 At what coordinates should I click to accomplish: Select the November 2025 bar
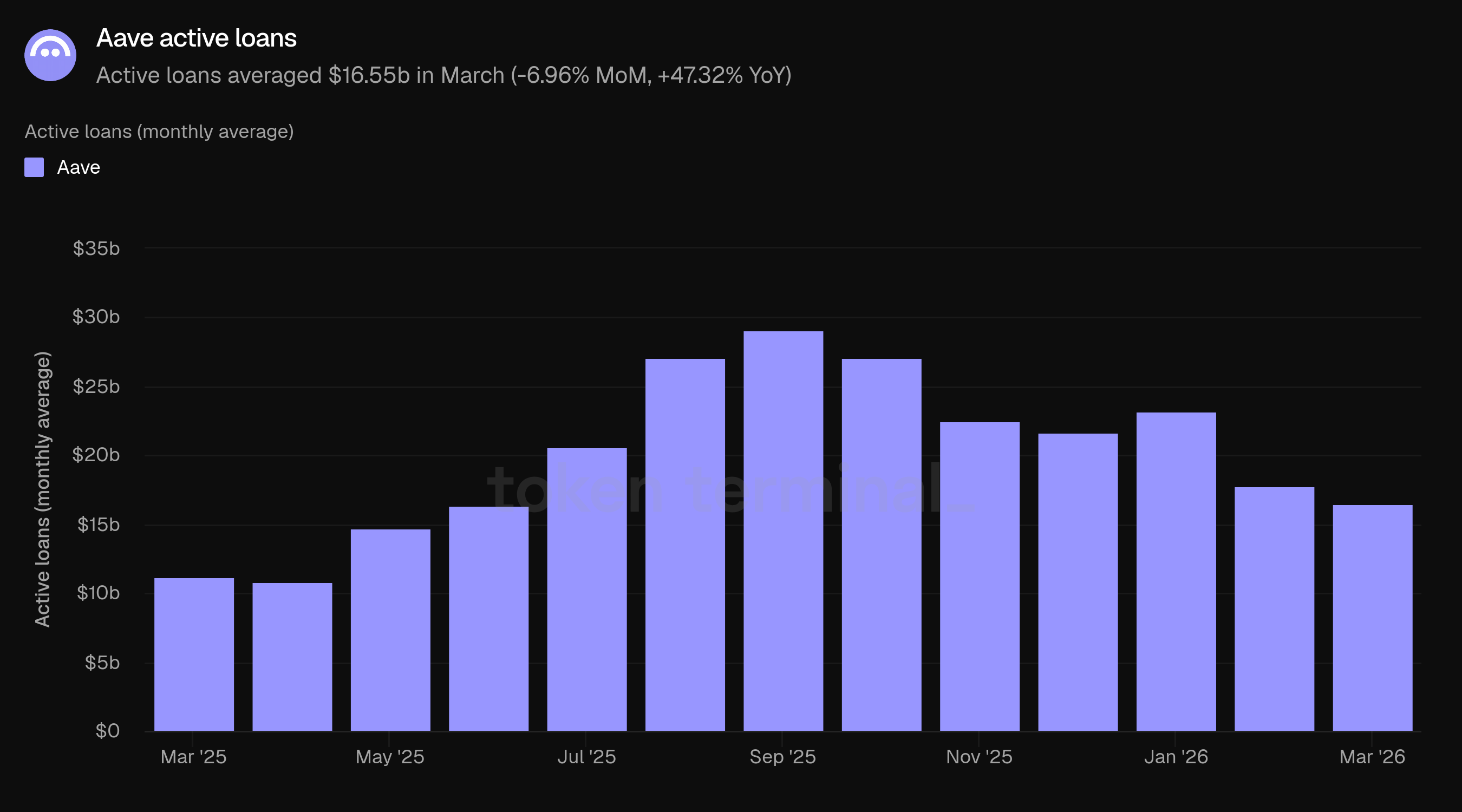pyautogui.click(x=979, y=576)
